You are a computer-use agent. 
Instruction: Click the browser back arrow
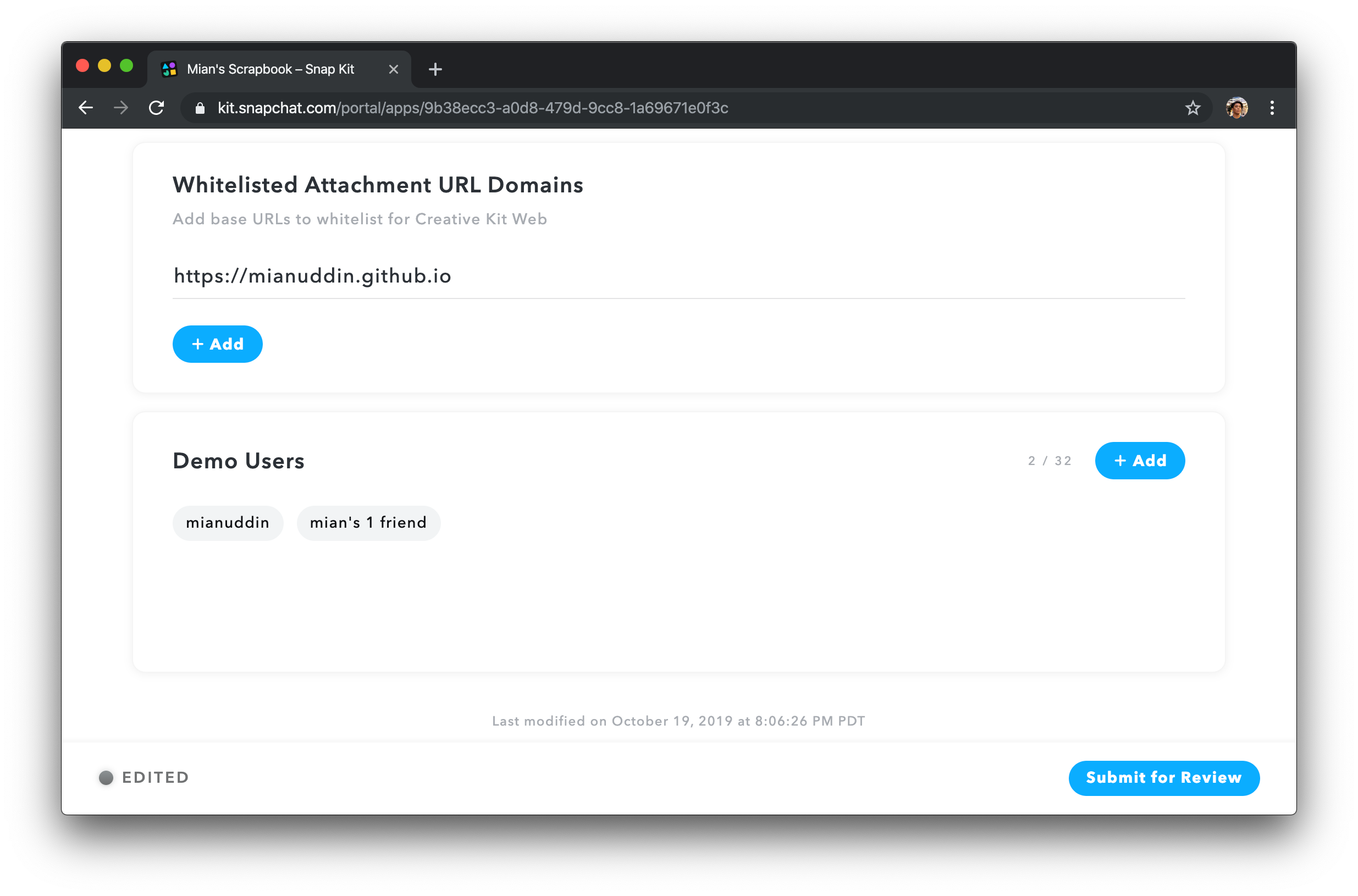pyautogui.click(x=86, y=107)
